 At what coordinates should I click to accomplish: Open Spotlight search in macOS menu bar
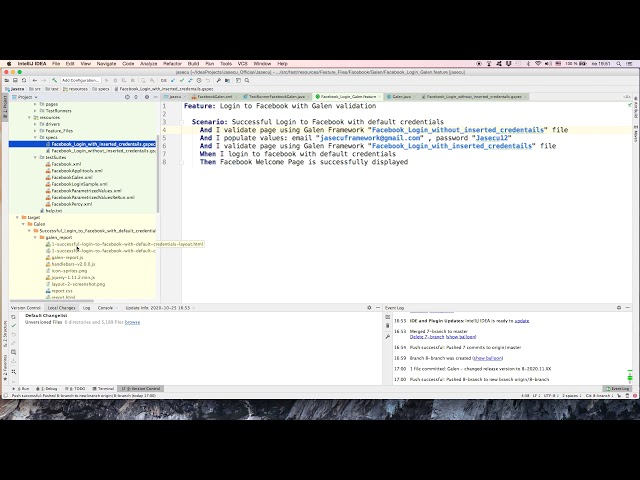pos(619,64)
